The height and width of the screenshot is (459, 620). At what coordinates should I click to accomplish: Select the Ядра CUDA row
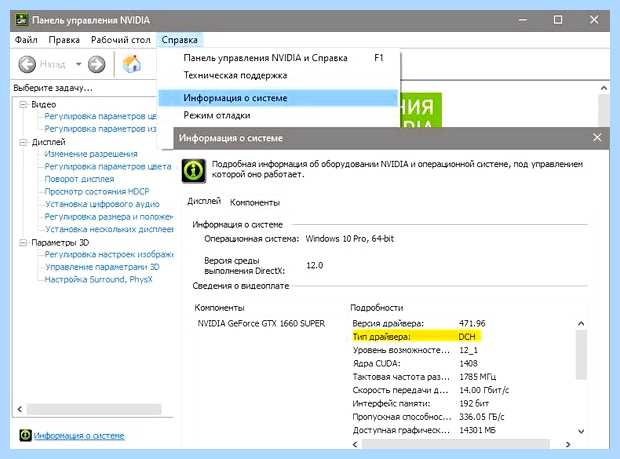[415, 363]
